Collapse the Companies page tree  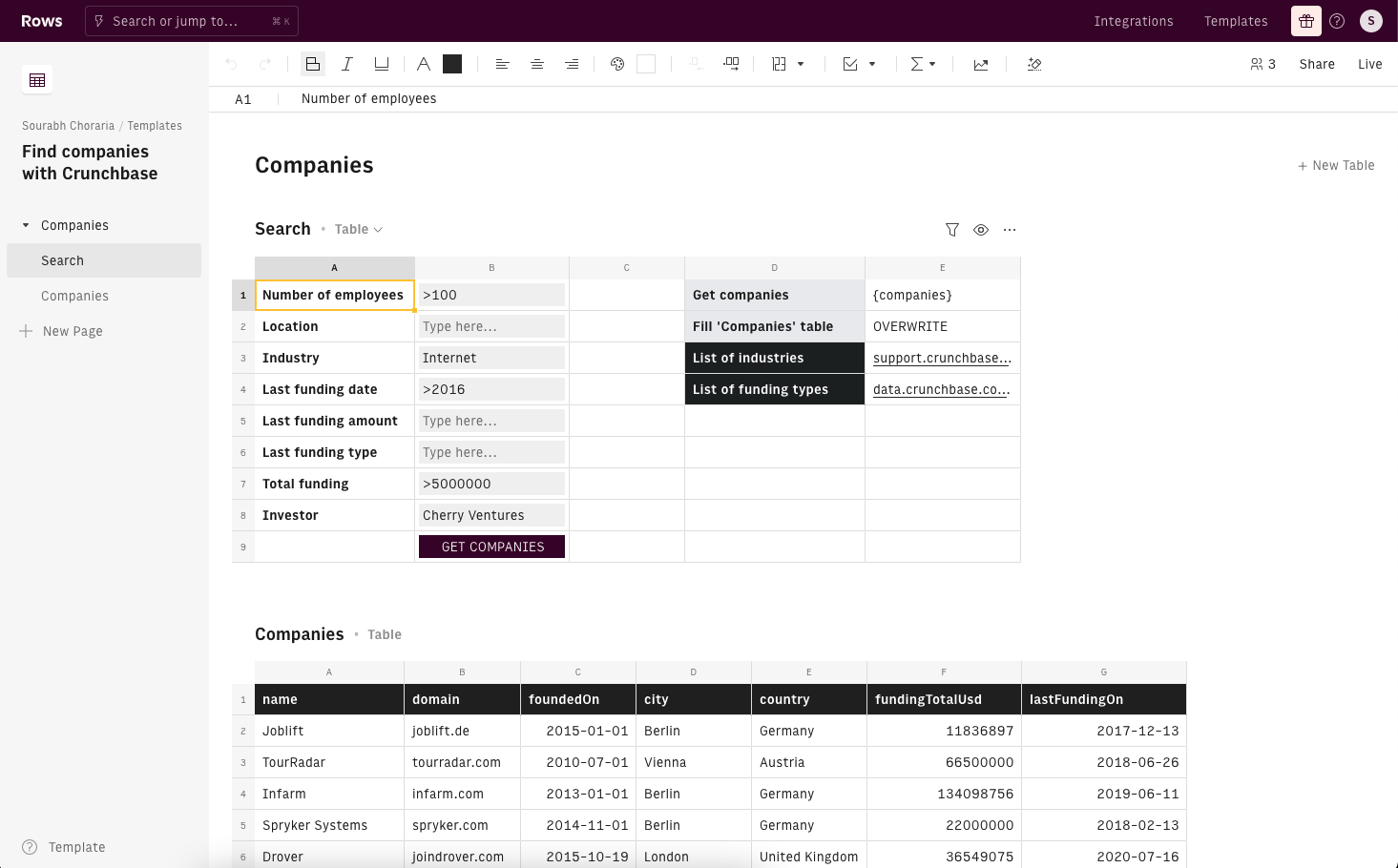click(x=26, y=225)
